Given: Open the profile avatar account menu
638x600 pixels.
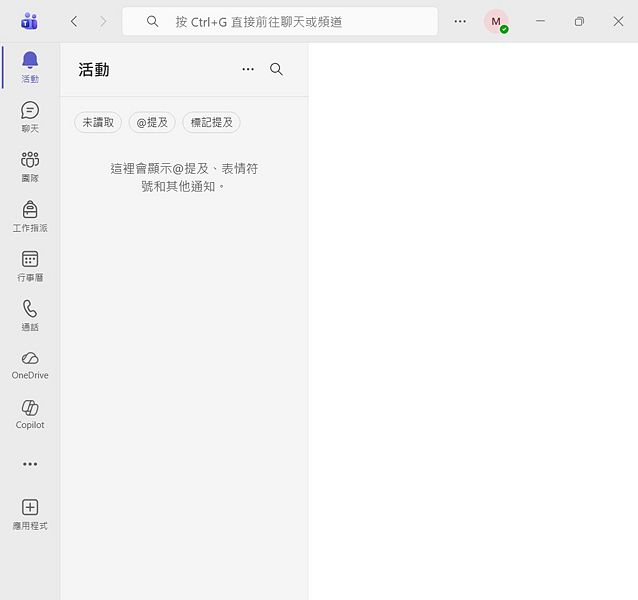Looking at the screenshot, I should 496,21.
